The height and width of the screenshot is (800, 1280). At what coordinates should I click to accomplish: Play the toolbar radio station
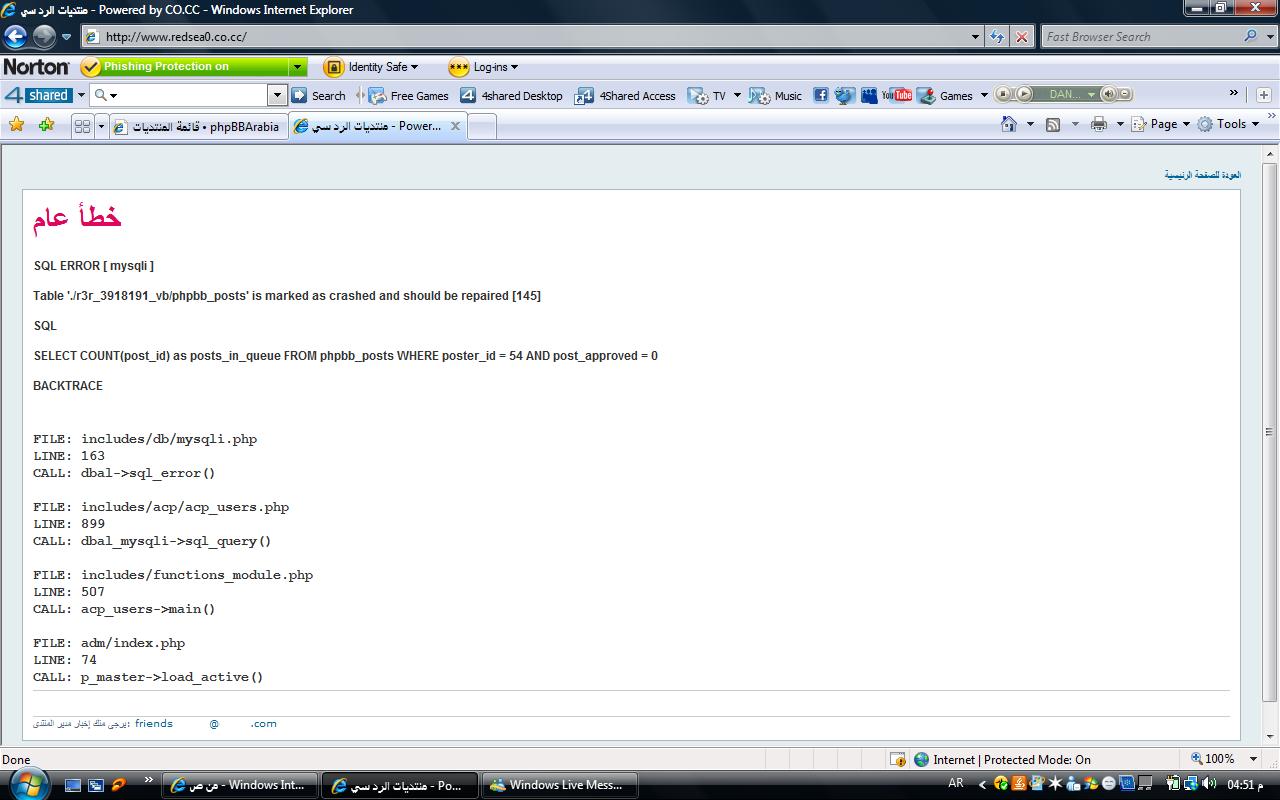pyautogui.click(x=1024, y=94)
